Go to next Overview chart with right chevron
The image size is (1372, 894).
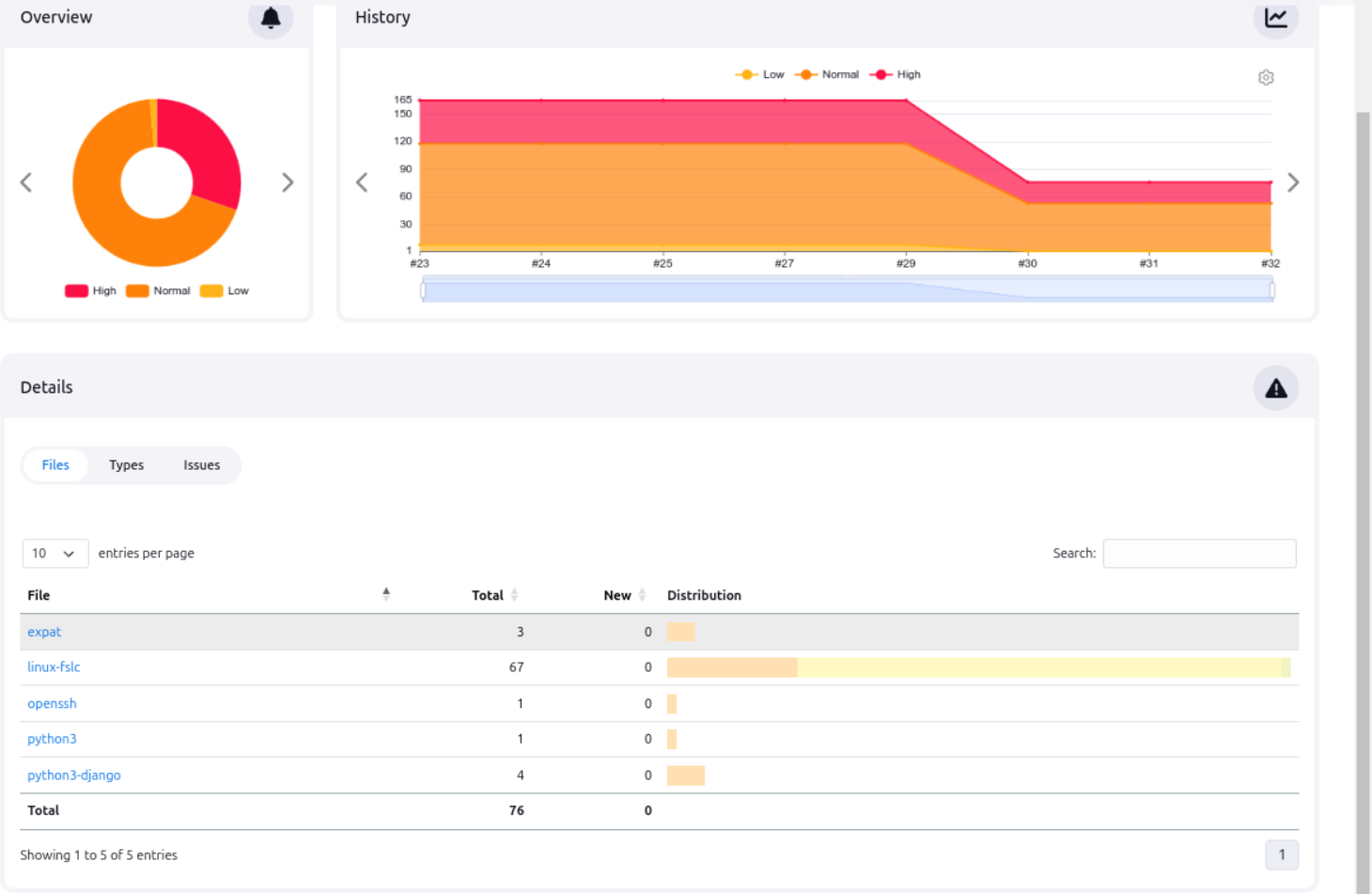pyautogui.click(x=288, y=182)
